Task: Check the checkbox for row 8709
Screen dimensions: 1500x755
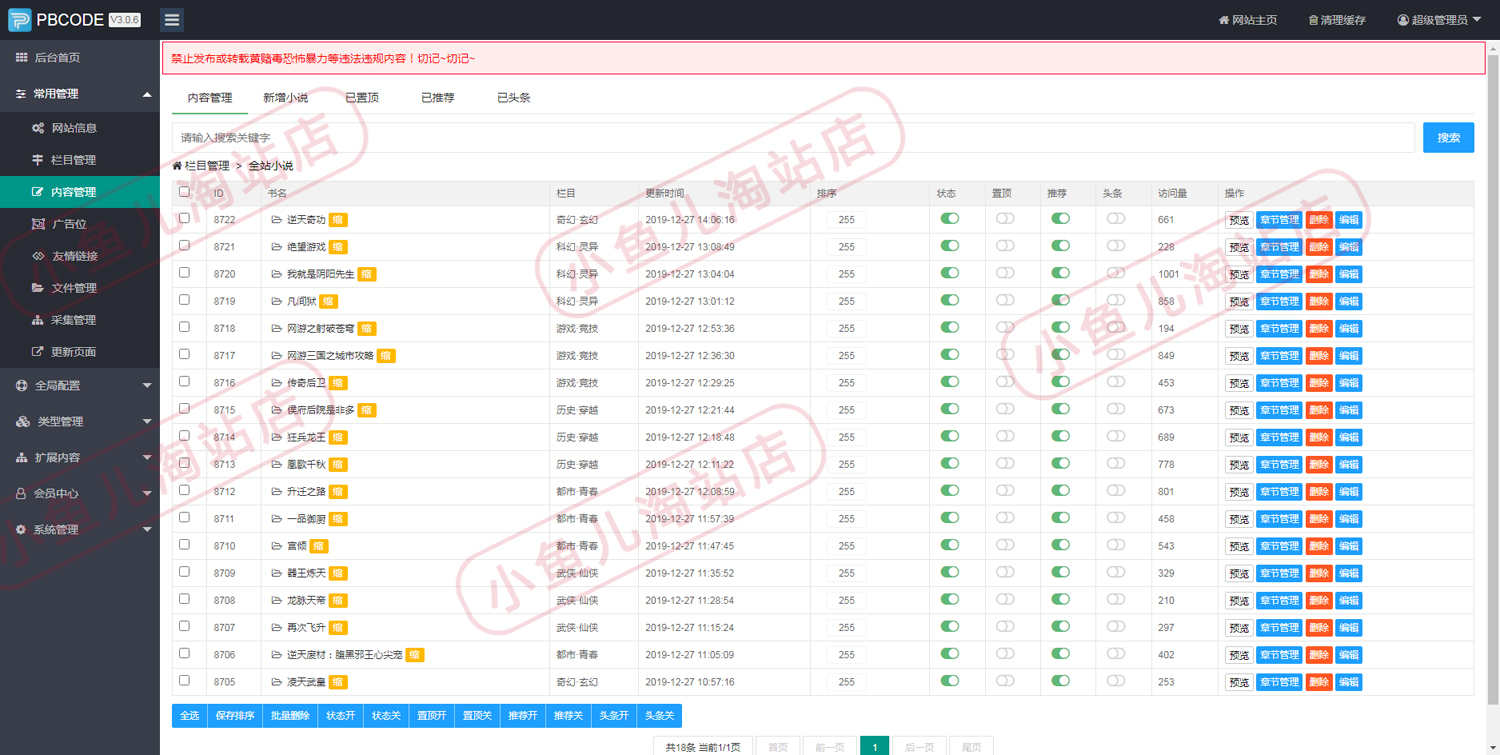Action: [x=184, y=571]
